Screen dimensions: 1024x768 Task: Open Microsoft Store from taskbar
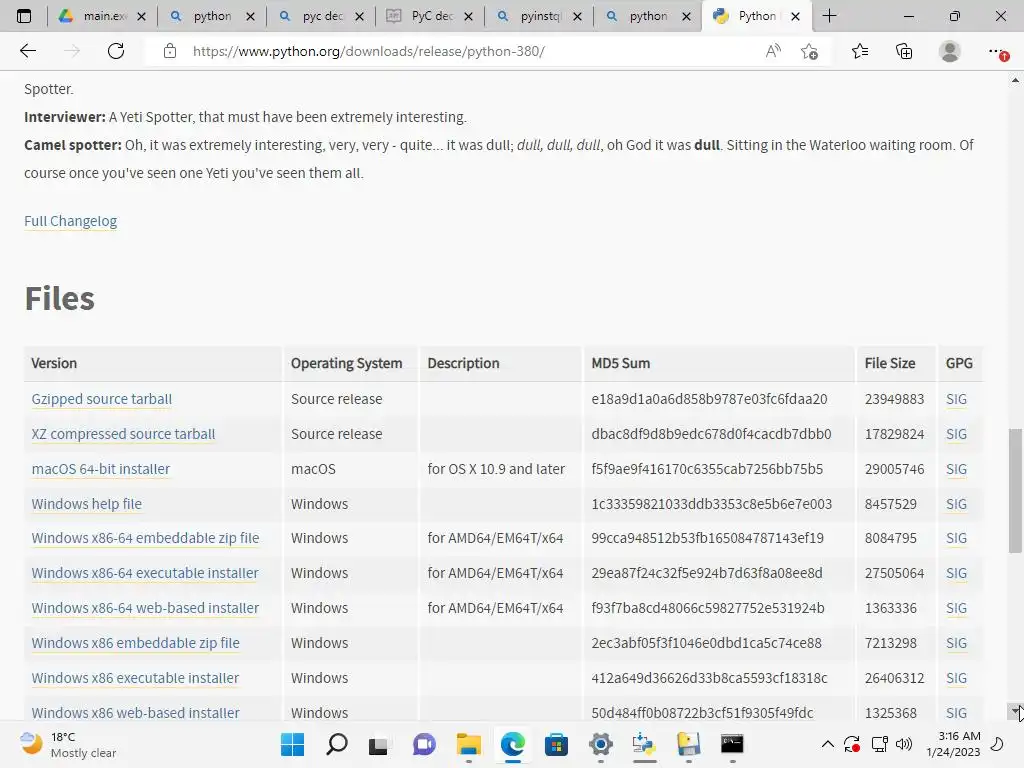tap(556, 744)
